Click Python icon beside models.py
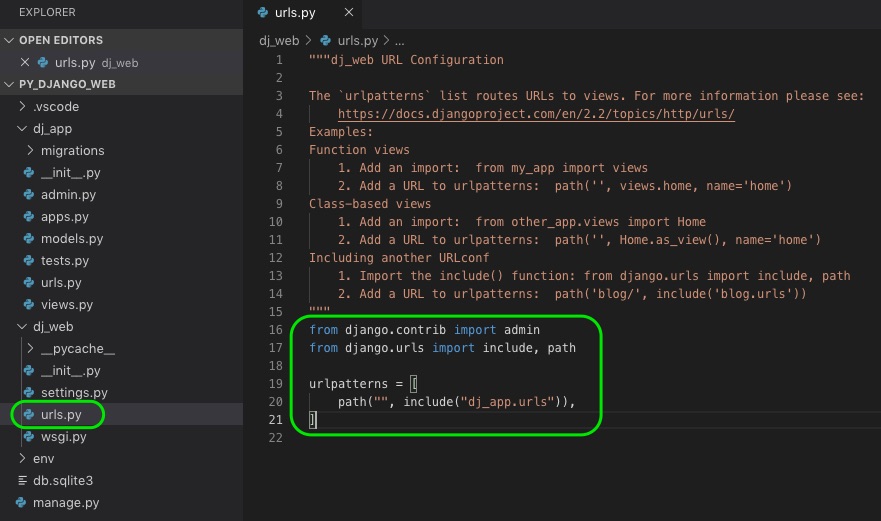This screenshot has width=881, height=521. [29, 238]
